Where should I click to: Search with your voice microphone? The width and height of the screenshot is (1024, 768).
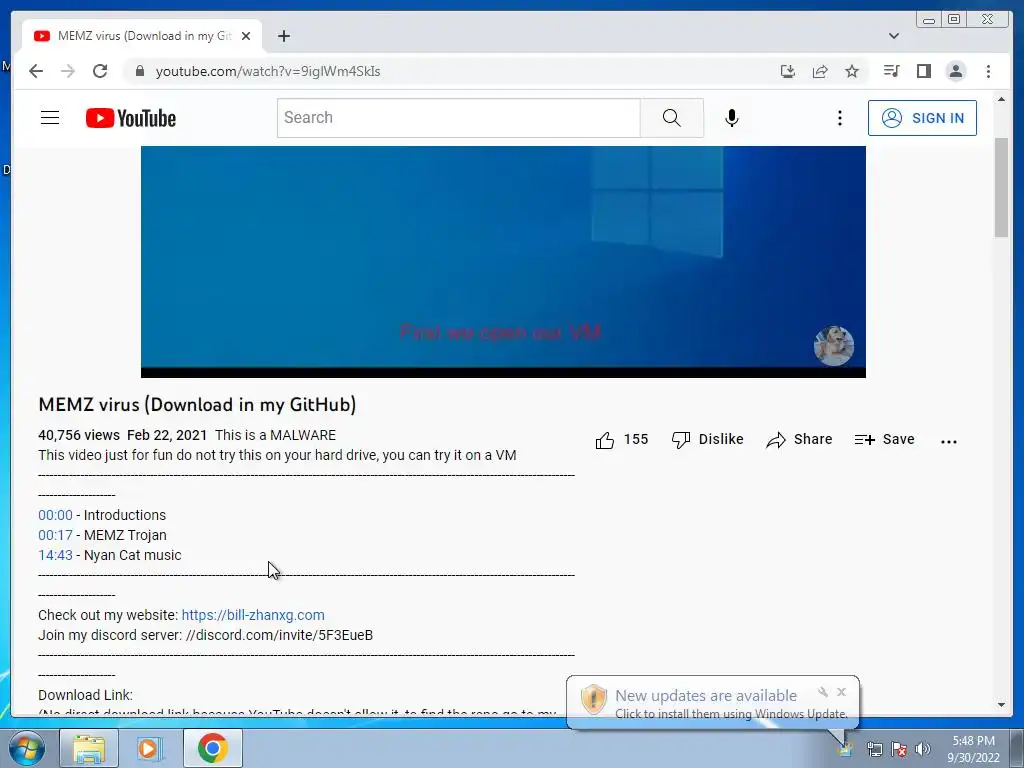point(732,118)
